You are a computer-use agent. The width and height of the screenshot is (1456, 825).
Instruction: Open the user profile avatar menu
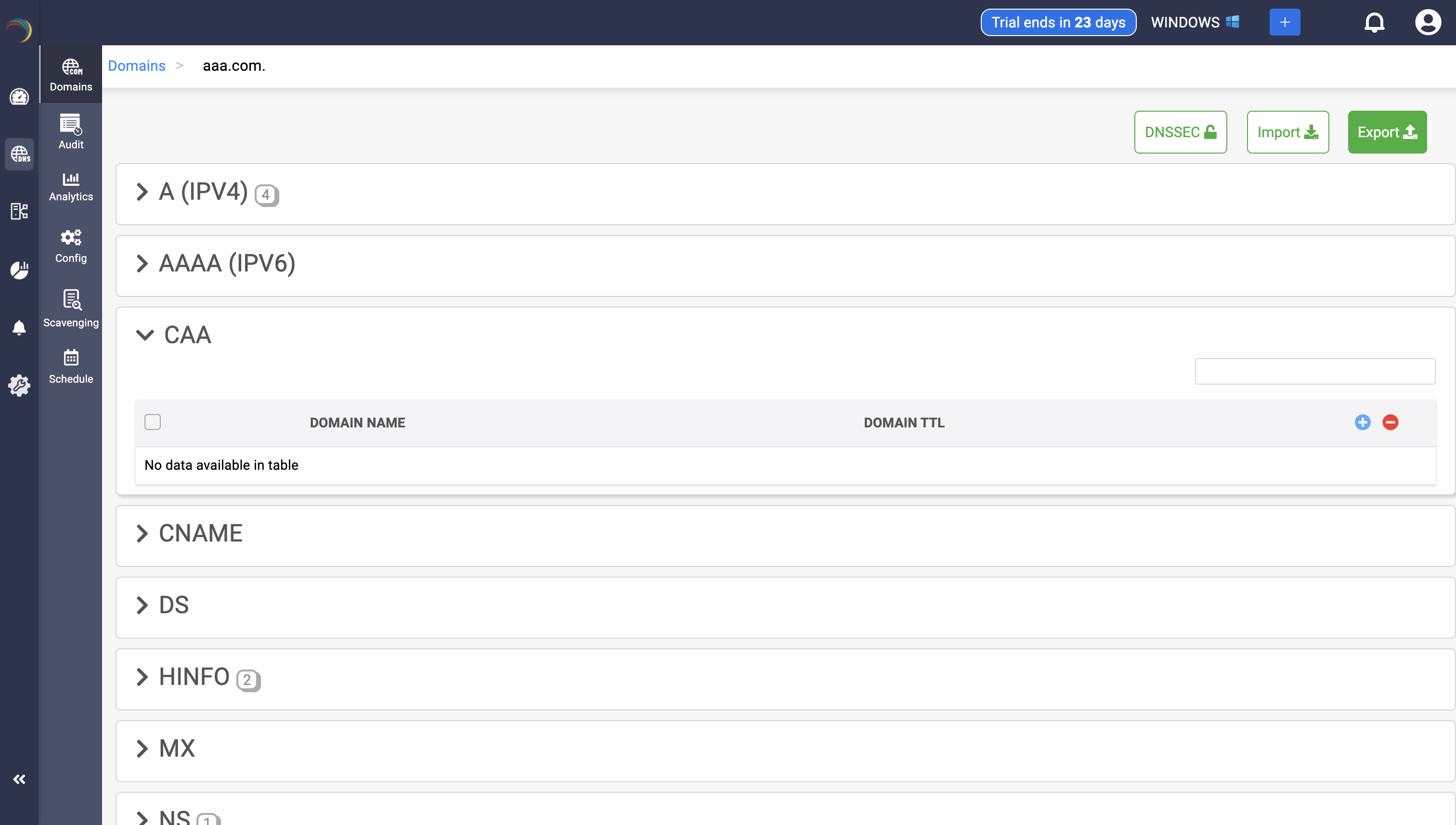[1427, 23]
